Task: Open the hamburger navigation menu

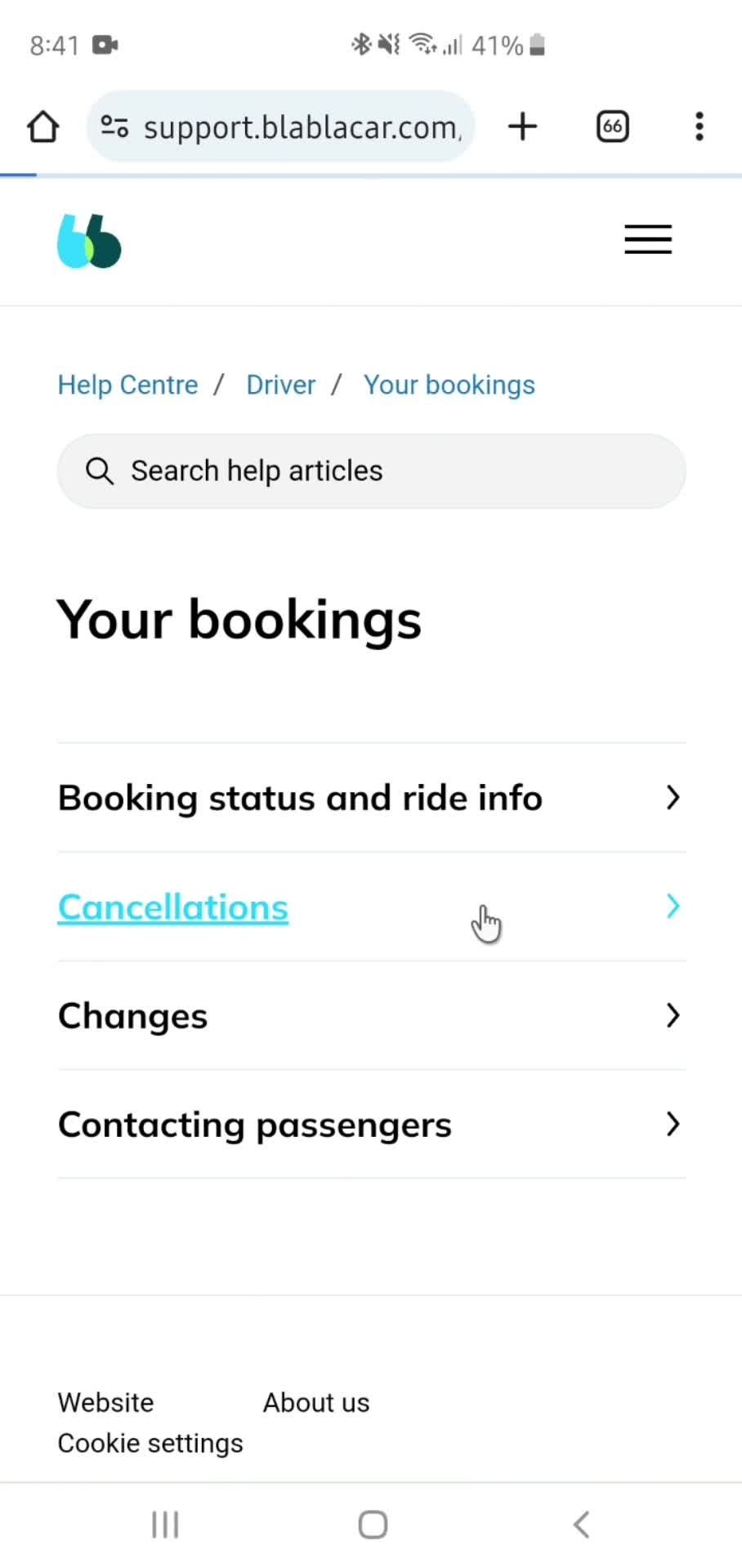Action: click(x=648, y=240)
